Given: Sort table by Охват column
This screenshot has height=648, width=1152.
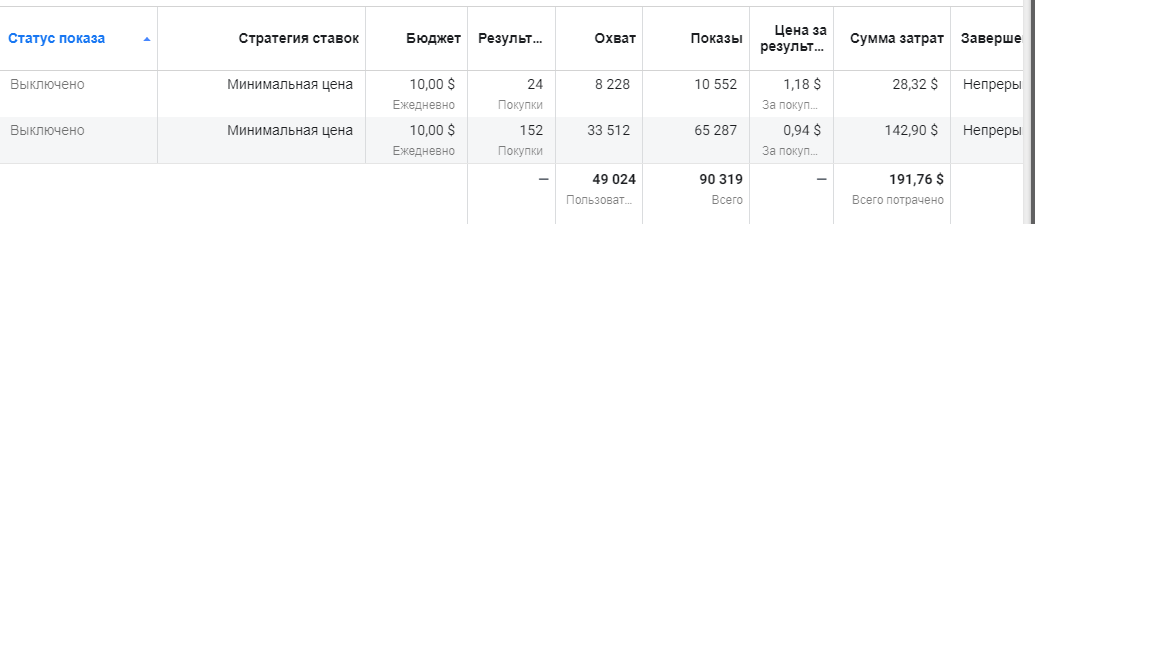Looking at the screenshot, I should [615, 38].
